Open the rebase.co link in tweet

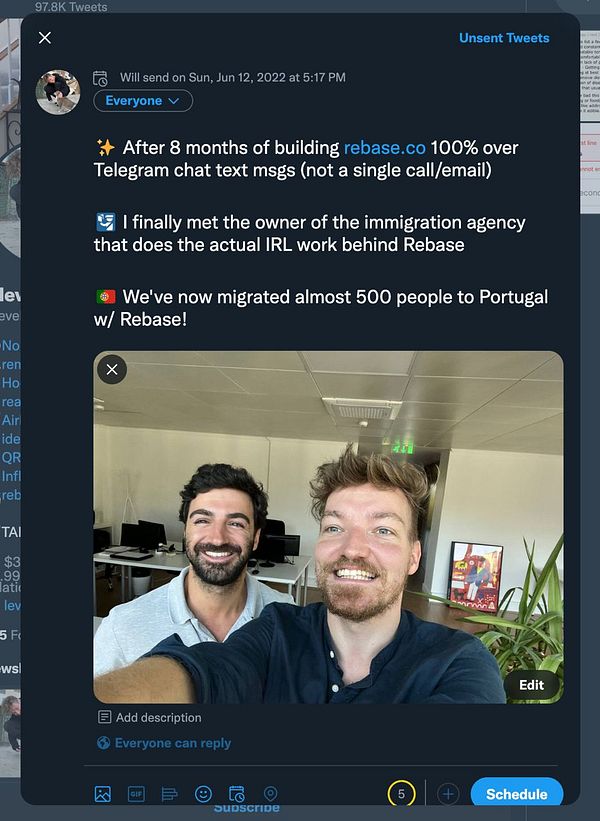pyautogui.click(x=384, y=148)
